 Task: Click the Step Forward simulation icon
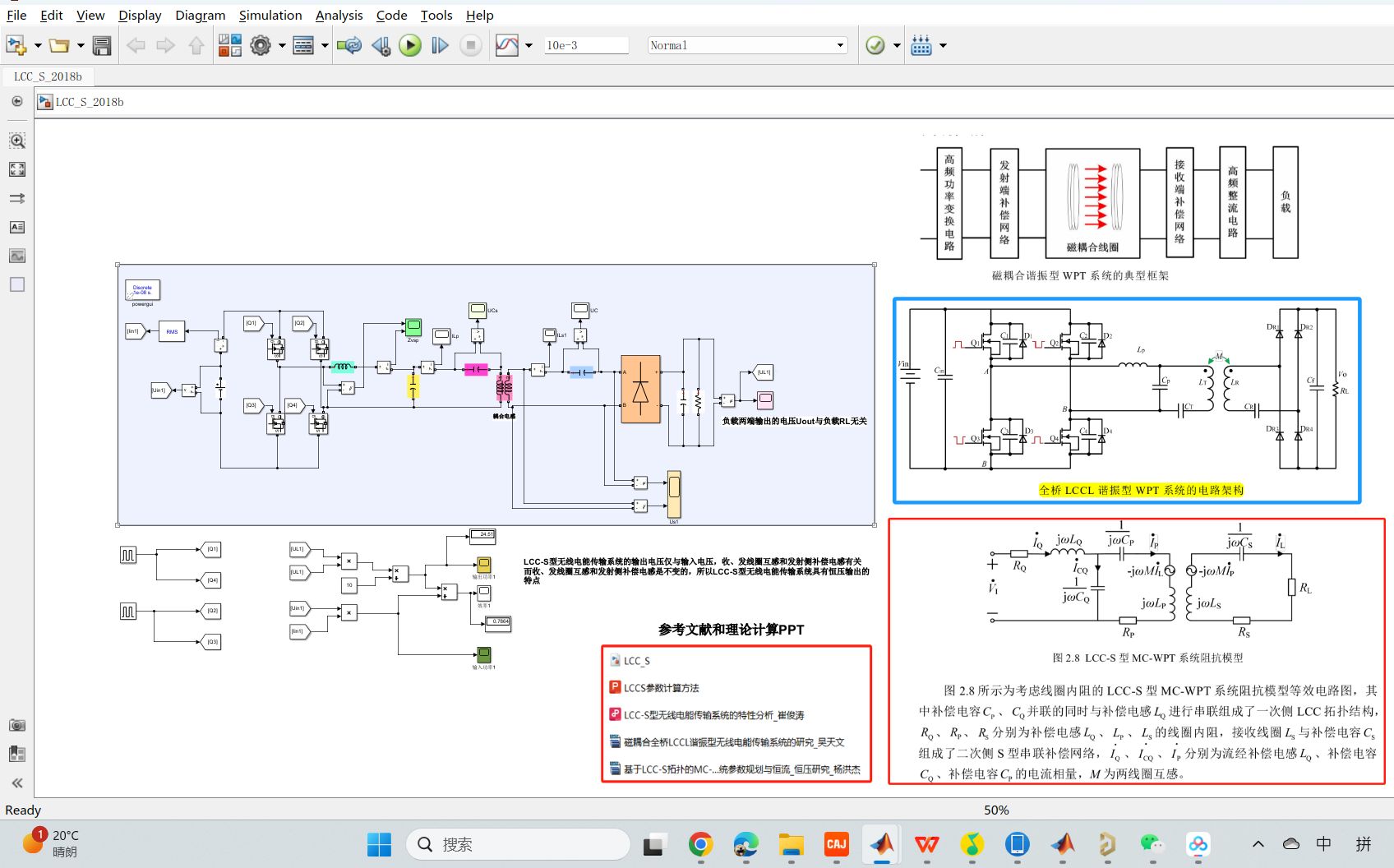coord(440,45)
